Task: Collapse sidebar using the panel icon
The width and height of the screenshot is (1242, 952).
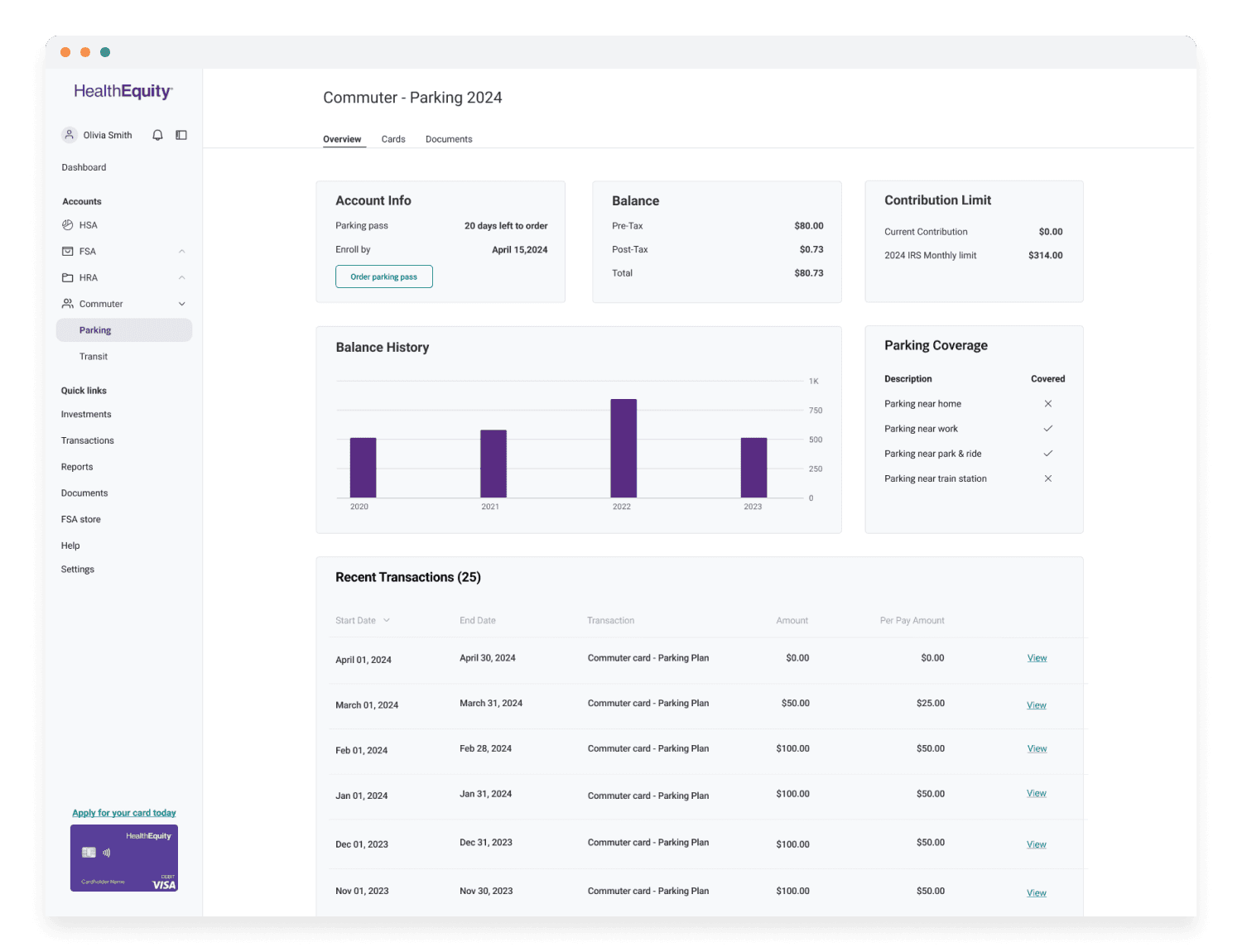Action: (x=181, y=135)
